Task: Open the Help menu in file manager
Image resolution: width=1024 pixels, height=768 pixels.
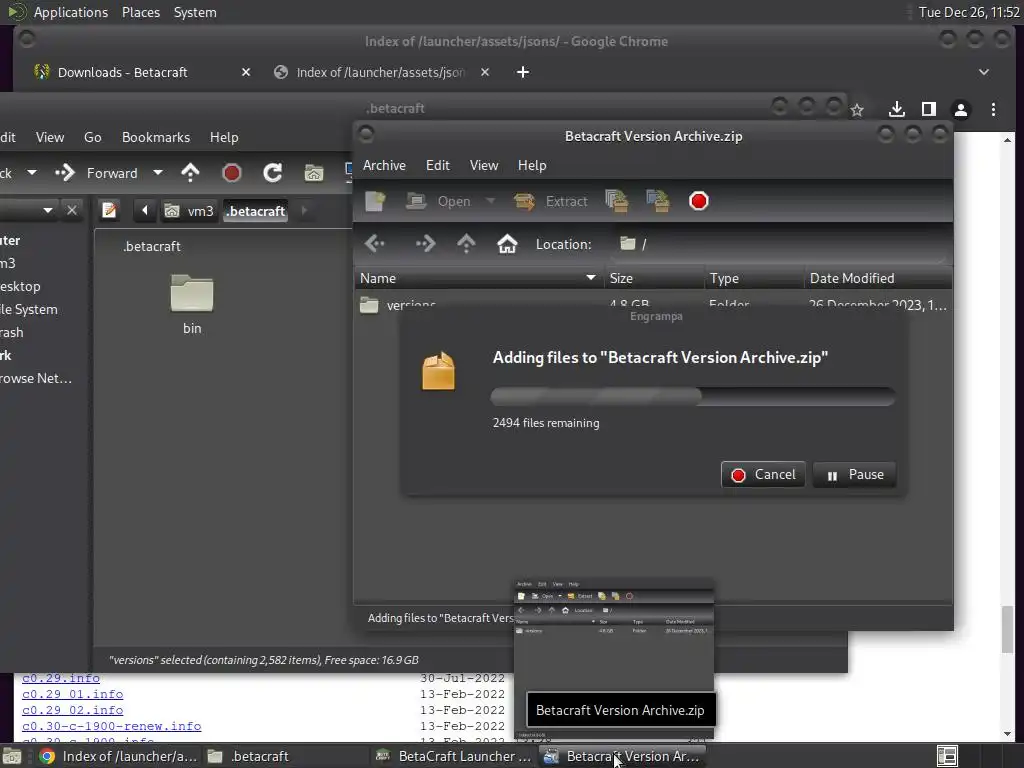Action: [x=224, y=137]
